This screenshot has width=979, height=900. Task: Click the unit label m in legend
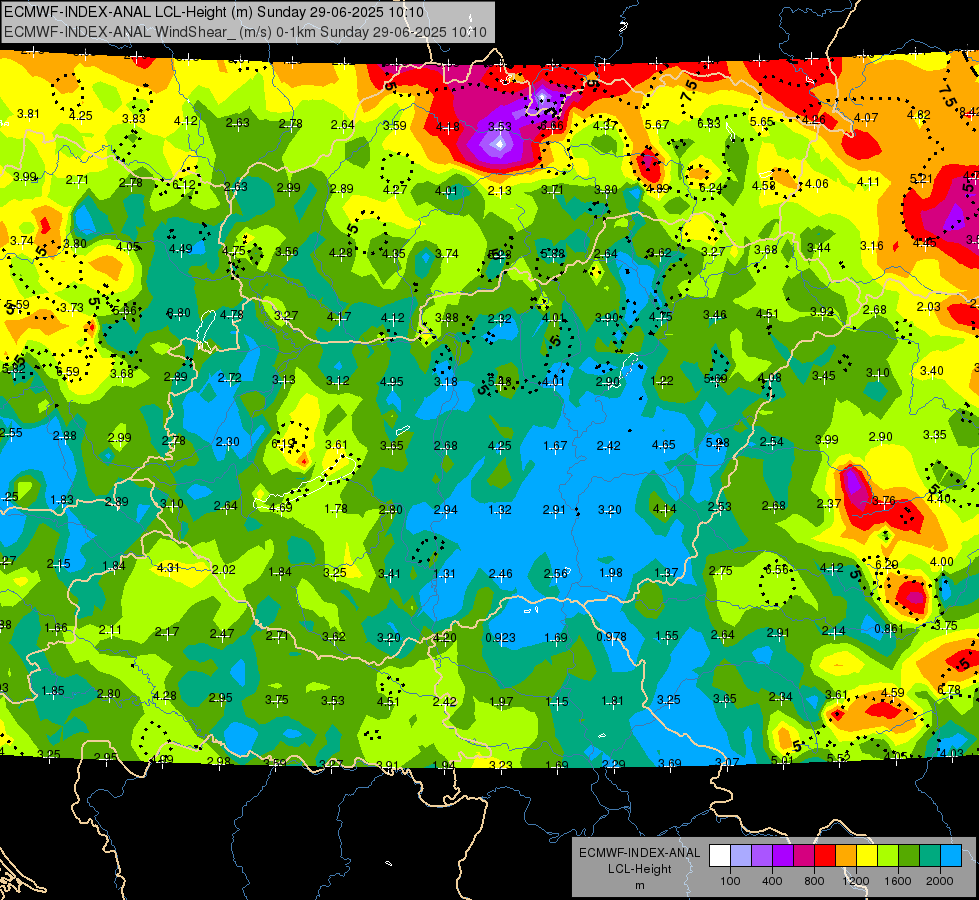(639, 885)
